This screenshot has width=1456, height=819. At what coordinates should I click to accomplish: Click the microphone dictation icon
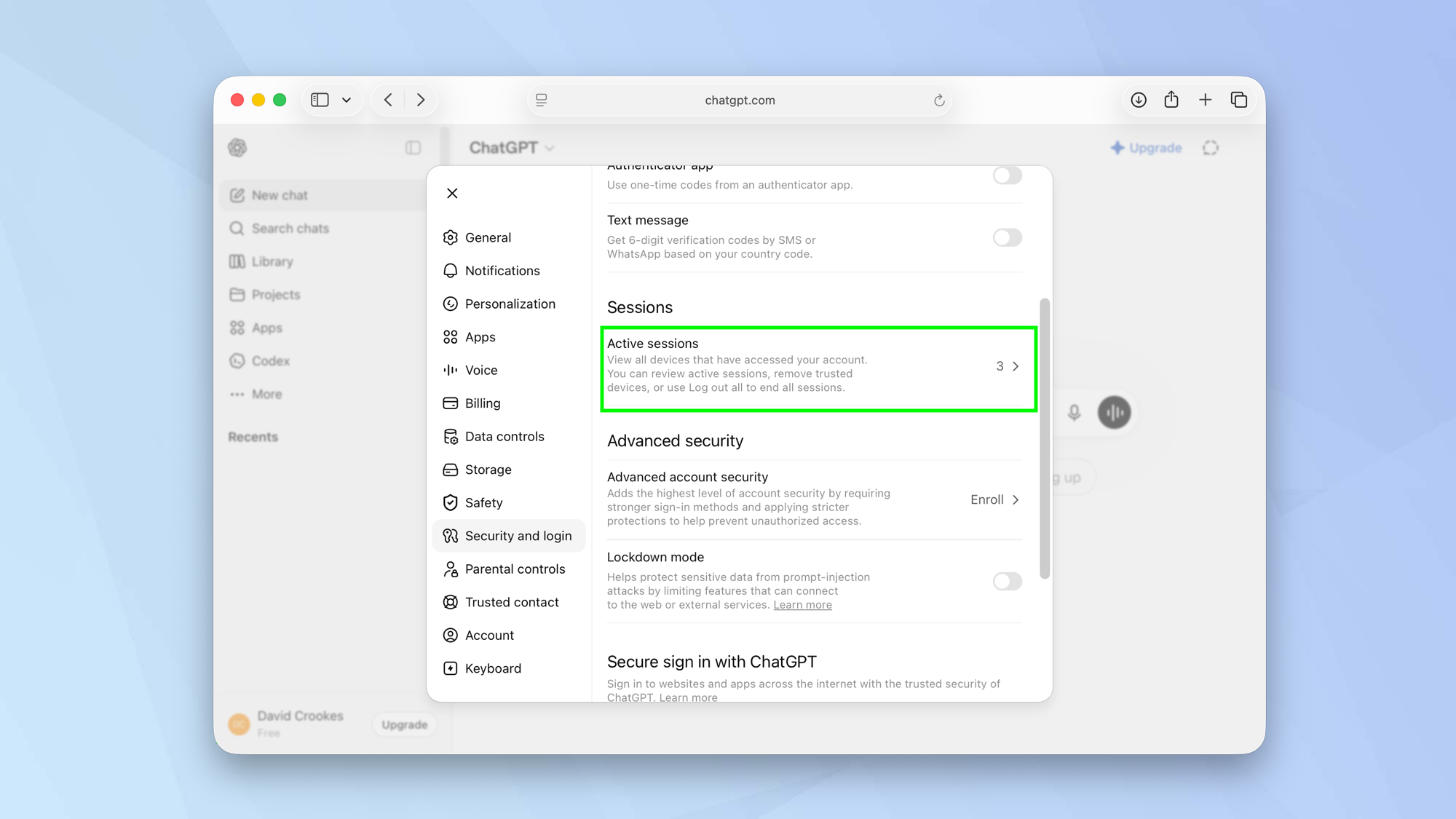pos(1074,413)
